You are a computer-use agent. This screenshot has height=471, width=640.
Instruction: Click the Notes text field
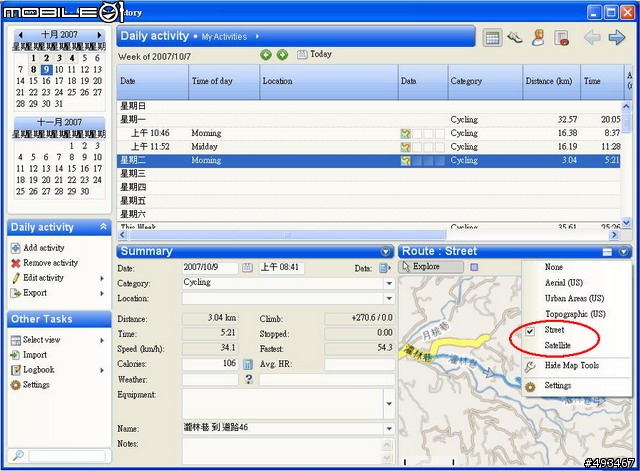click(x=282, y=450)
